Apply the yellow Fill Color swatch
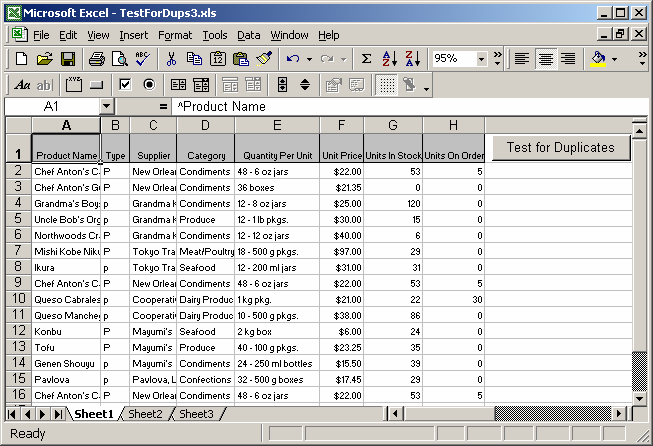Screen dimensions: 653x446 (x=598, y=59)
